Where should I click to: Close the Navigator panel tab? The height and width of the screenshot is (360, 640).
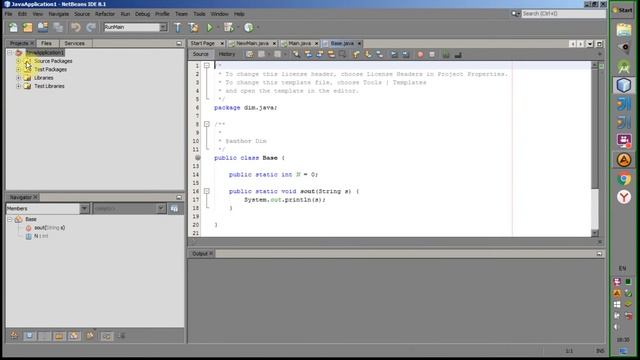36,197
